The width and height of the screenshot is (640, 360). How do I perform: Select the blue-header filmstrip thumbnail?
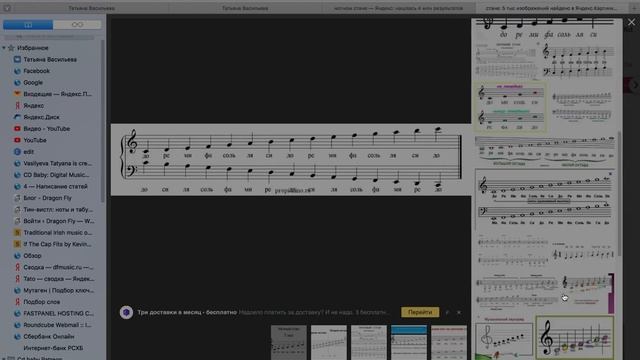pos(409,342)
